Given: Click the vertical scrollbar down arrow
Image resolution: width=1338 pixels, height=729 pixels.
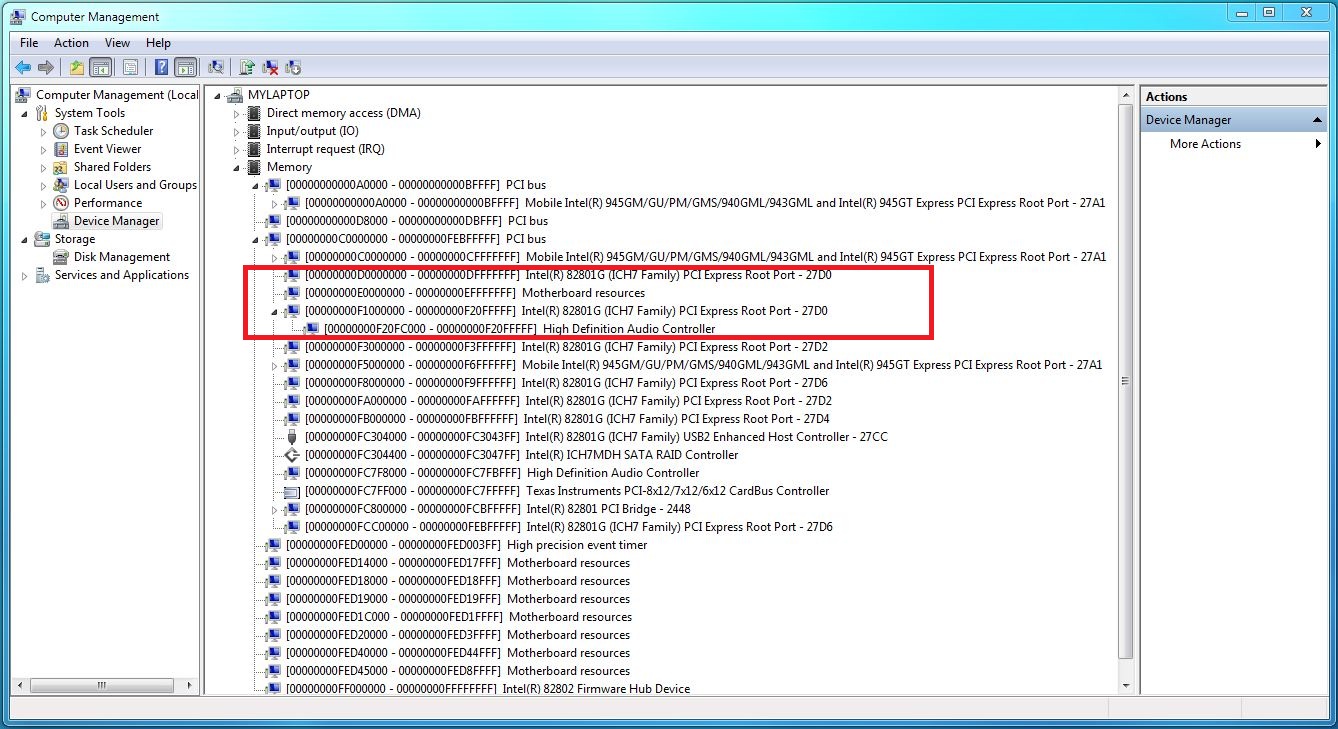Looking at the screenshot, I should coord(1125,686).
